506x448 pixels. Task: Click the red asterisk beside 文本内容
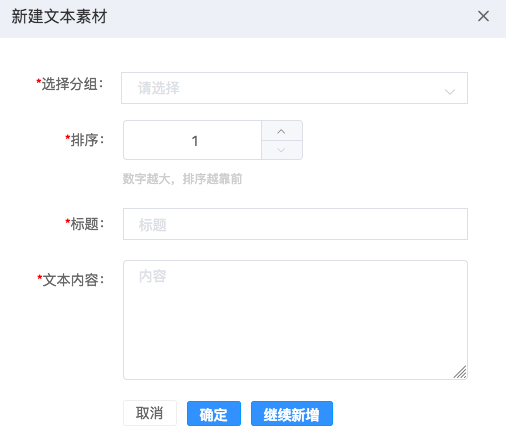pos(39,278)
